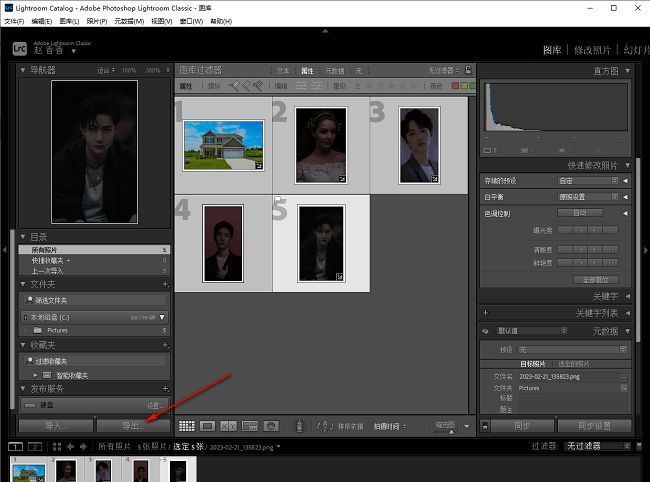
Task: Click the 导出 export button
Action: pyautogui.click(x=132, y=426)
